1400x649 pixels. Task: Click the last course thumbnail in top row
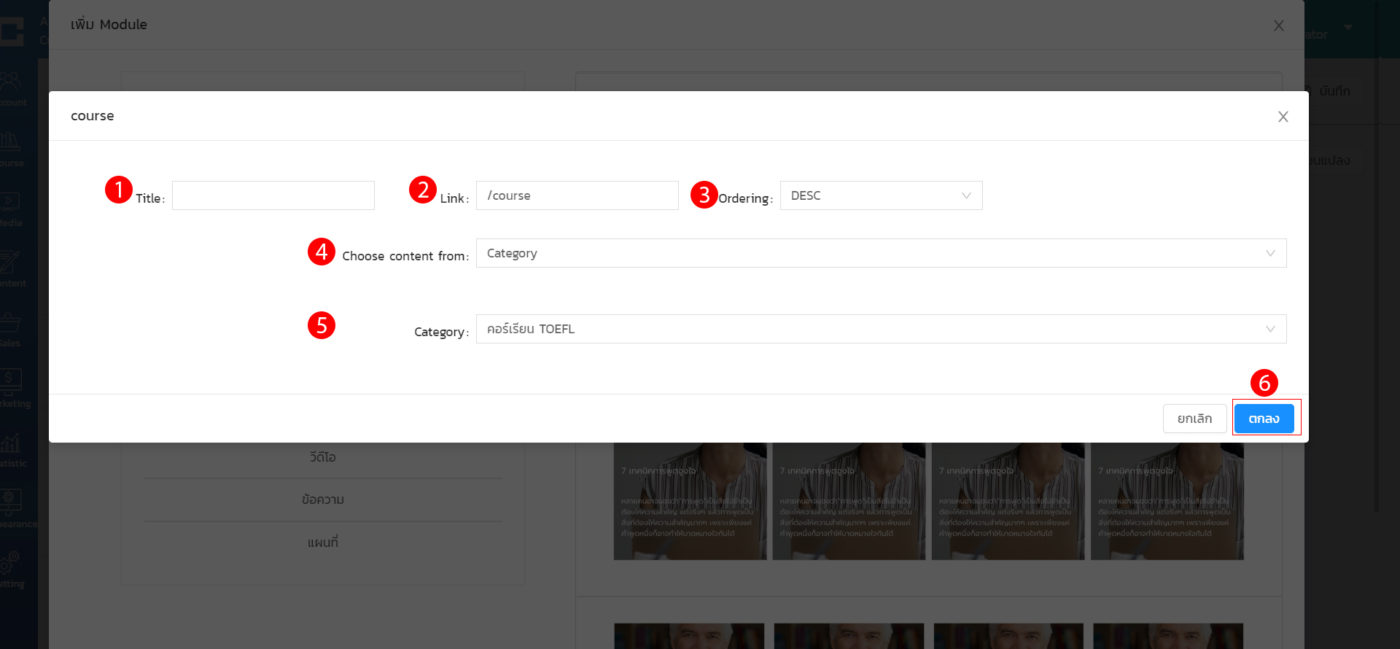click(x=1167, y=501)
